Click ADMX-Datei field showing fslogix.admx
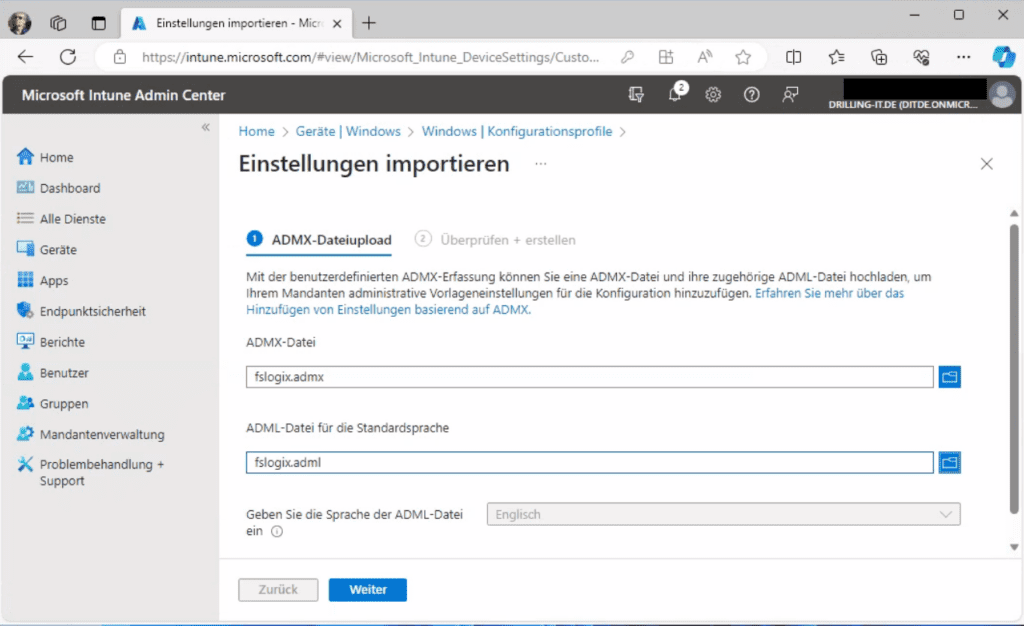This screenshot has height=626, width=1024. [x=590, y=377]
